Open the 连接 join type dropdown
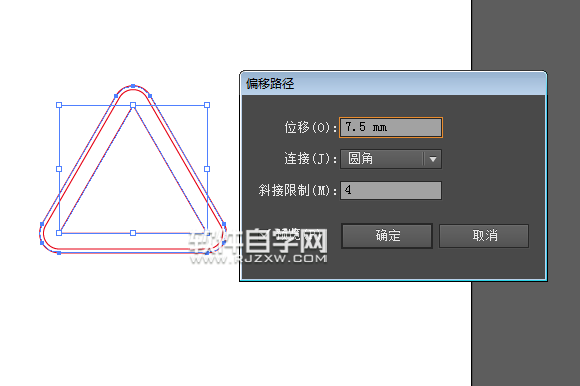This screenshot has width=580, height=386. tap(391, 159)
